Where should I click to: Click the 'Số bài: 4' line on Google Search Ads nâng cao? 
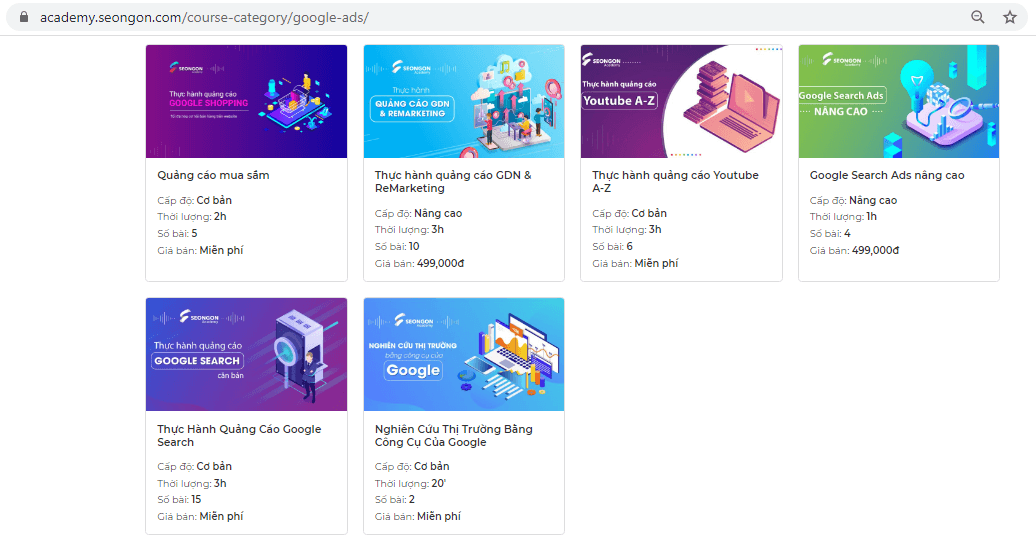coord(831,233)
